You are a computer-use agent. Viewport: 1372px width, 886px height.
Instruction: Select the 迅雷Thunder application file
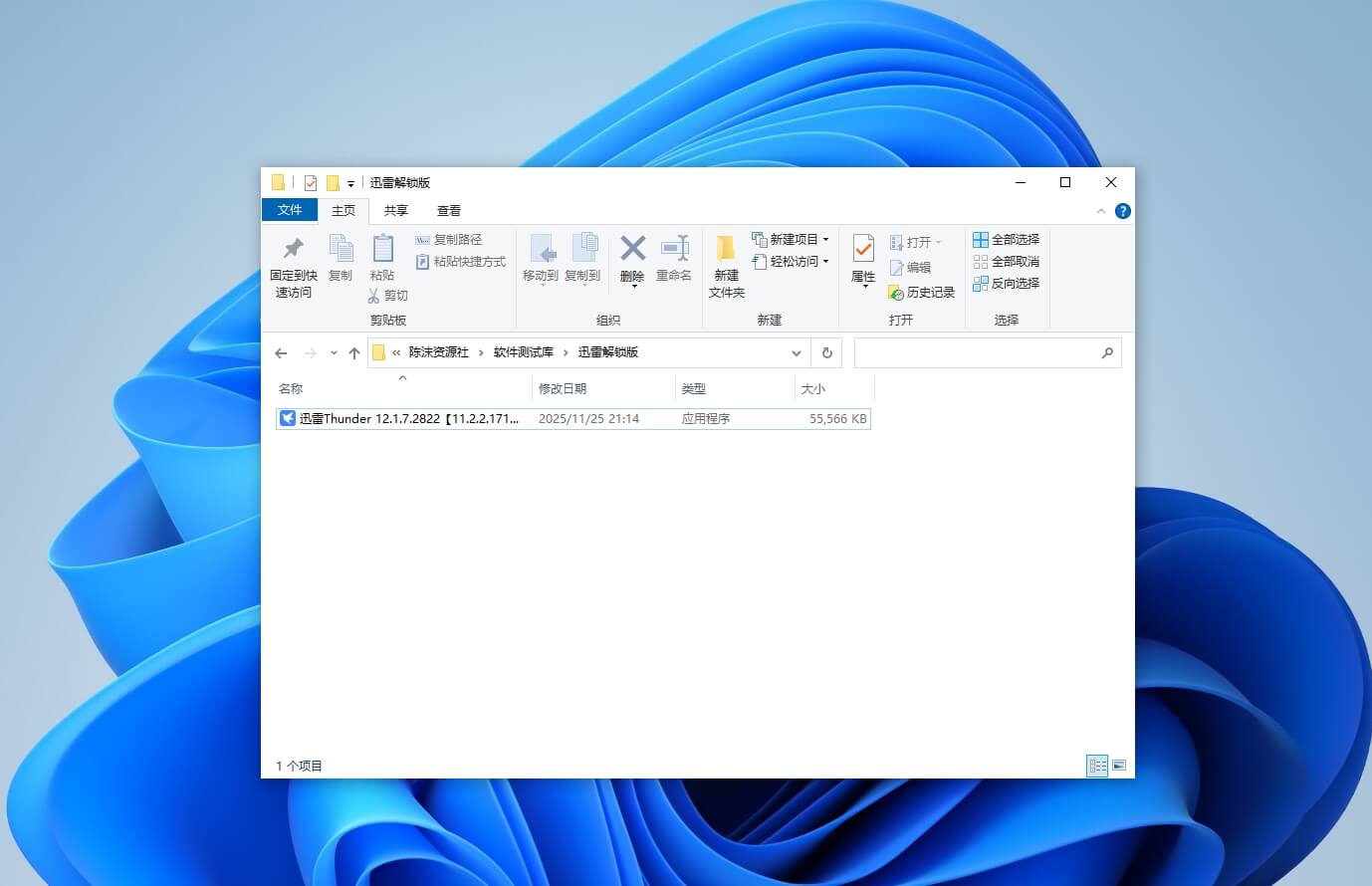(398, 418)
